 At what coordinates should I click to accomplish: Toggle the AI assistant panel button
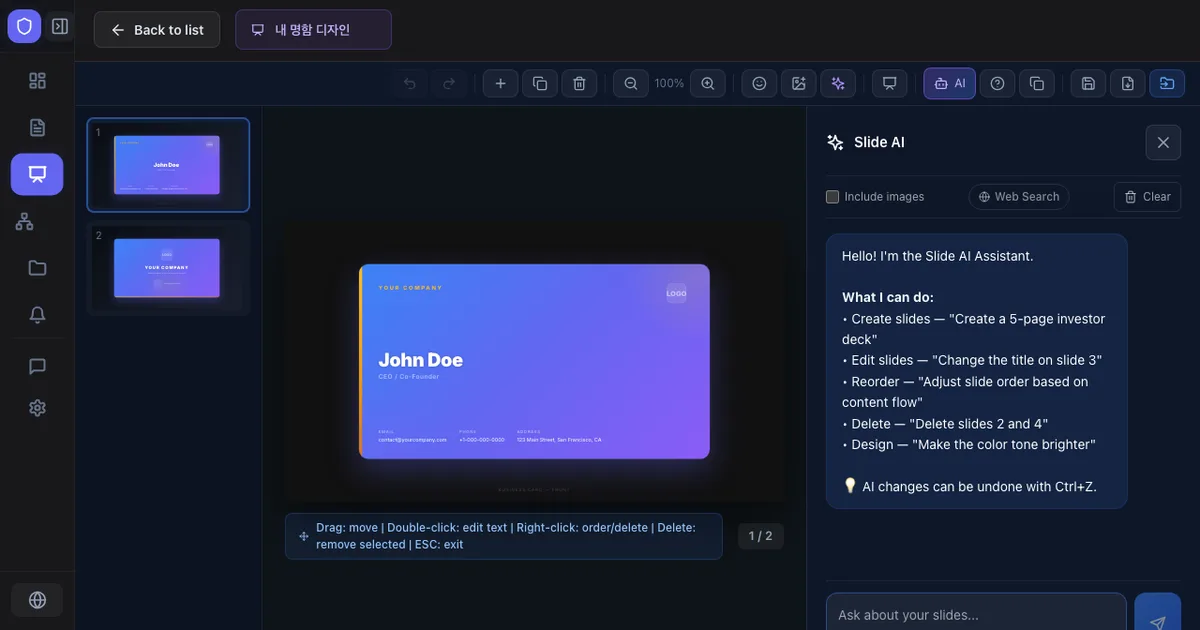point(949,84)
